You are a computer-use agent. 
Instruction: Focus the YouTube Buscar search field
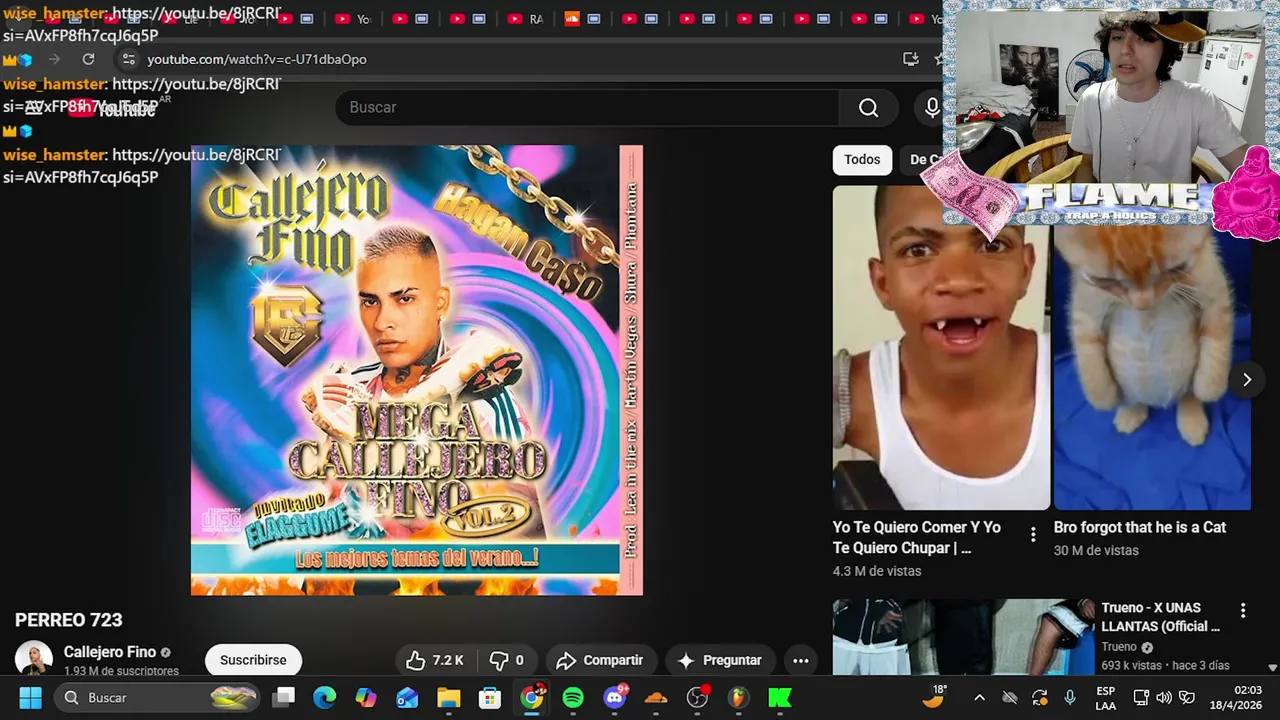pos(588,108)
